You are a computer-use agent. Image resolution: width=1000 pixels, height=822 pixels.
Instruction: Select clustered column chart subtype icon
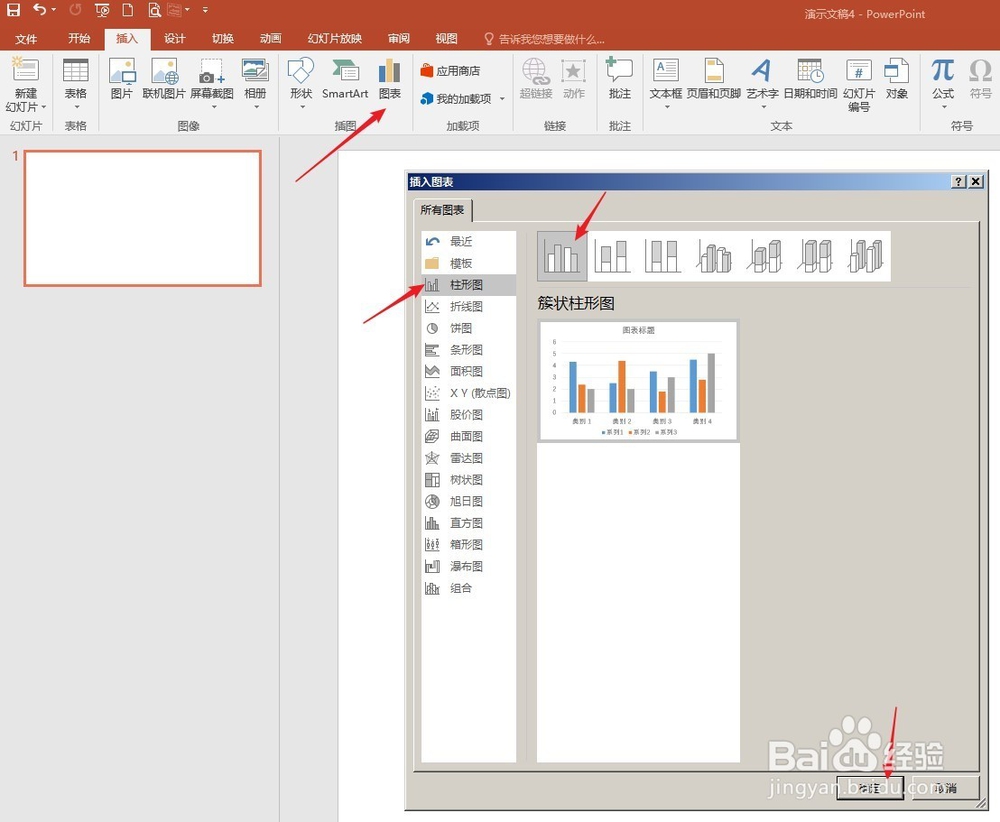(x=562, y=256)
